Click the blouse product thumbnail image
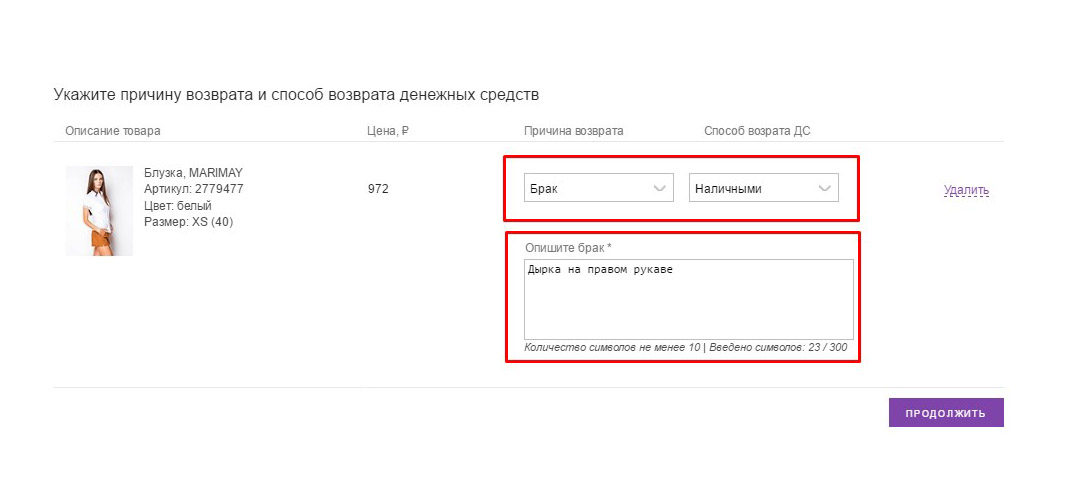 tap(99, 211)
